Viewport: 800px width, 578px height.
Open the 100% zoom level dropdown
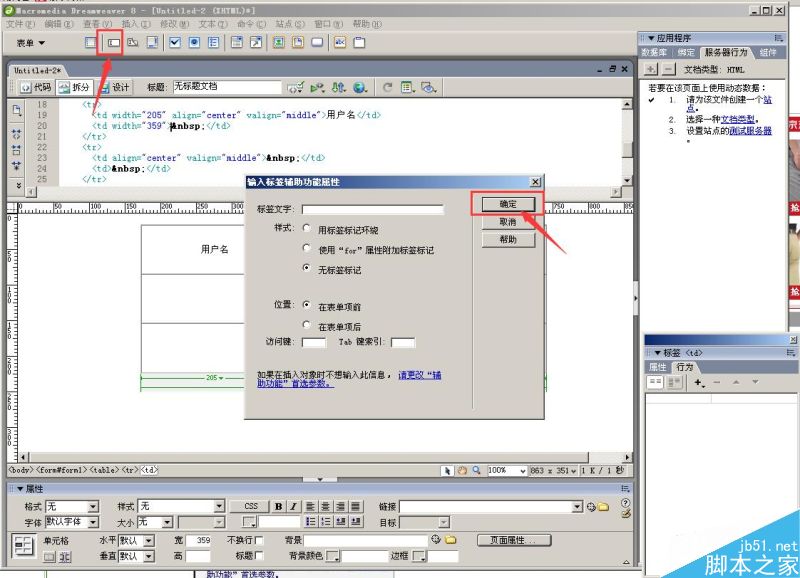click(522, 471)
